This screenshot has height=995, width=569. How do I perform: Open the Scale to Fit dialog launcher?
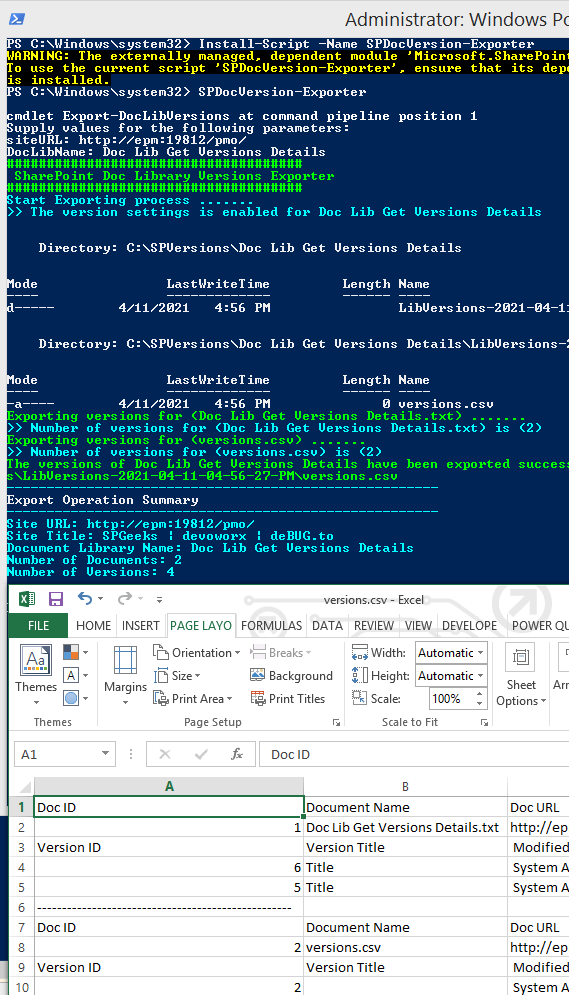484,723
